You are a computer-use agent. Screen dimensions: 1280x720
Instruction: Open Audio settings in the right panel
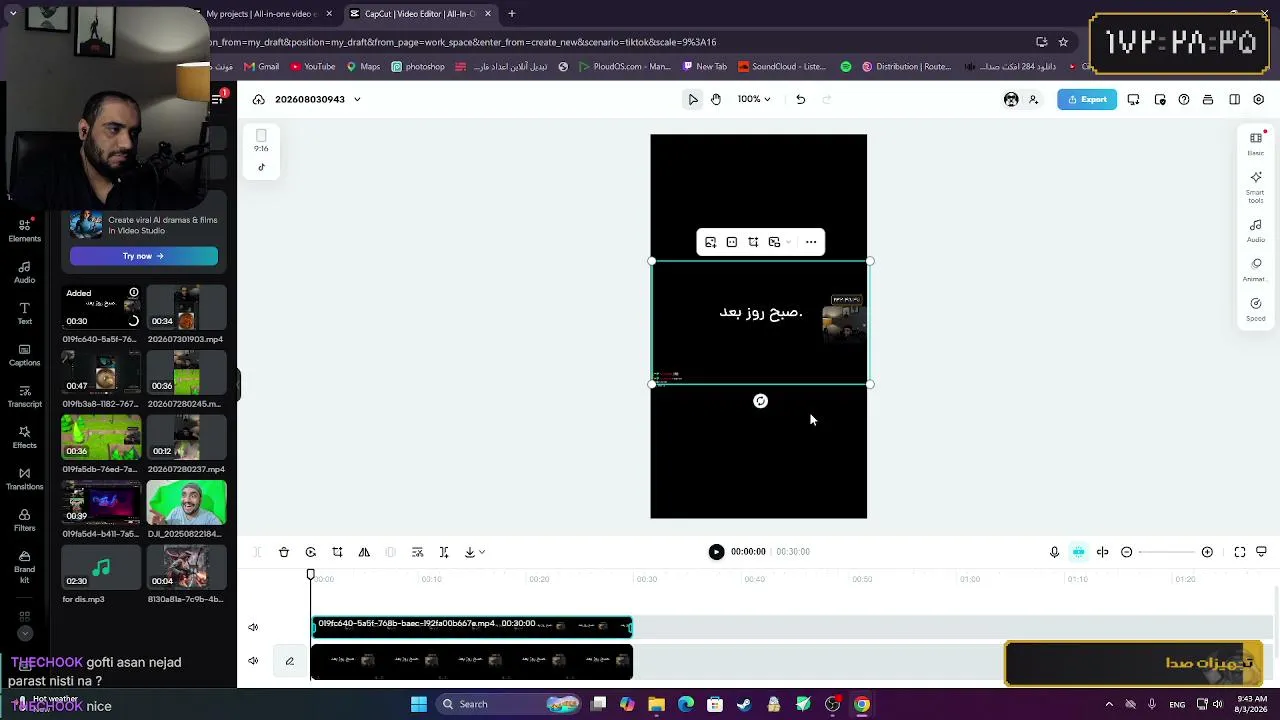[1256, 230]
